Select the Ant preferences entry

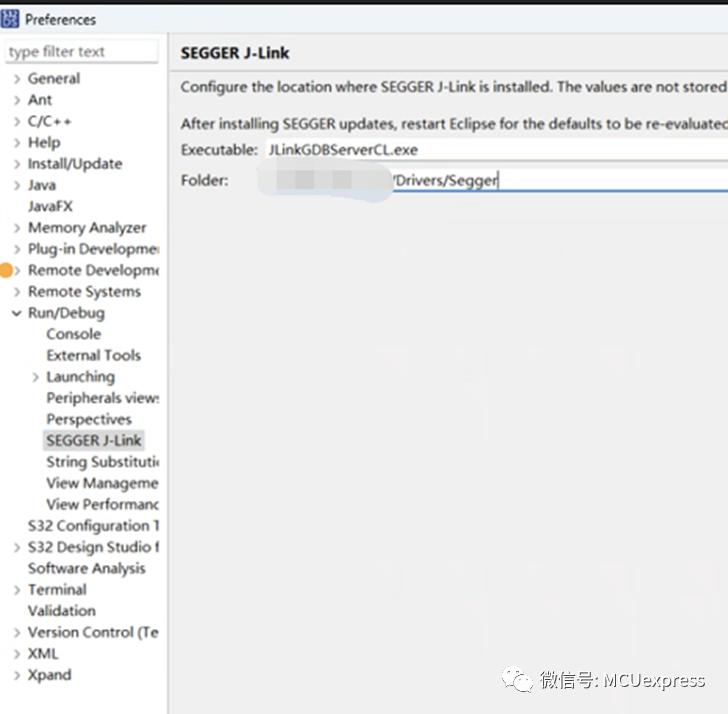pyautogui.click(x=40, y=100)
